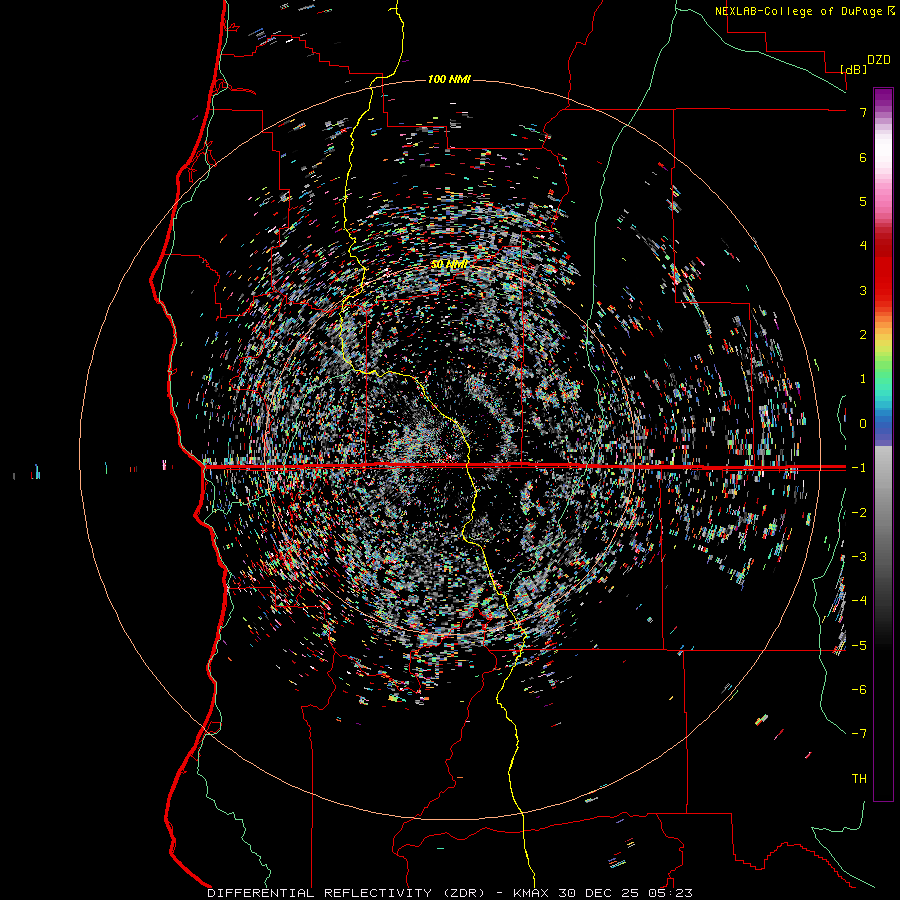The image size is (900, 900).
Task: Click the 100 NMI range ring label
Action: tap(449, 79)
